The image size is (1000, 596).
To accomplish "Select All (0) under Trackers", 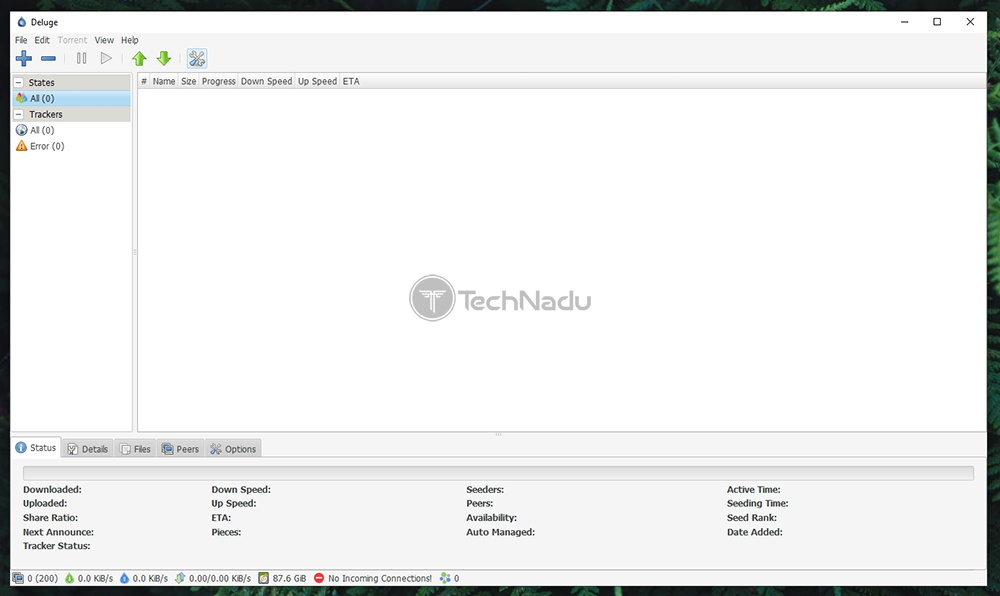I will pos(71,130).
